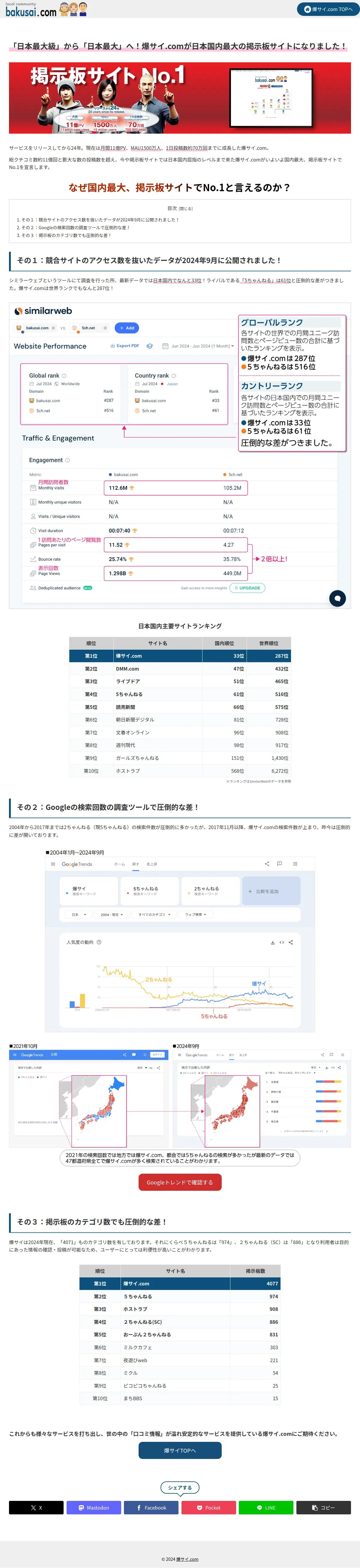
Task: Select the 夜遊びweb row
Action: tap(180, 1360)
